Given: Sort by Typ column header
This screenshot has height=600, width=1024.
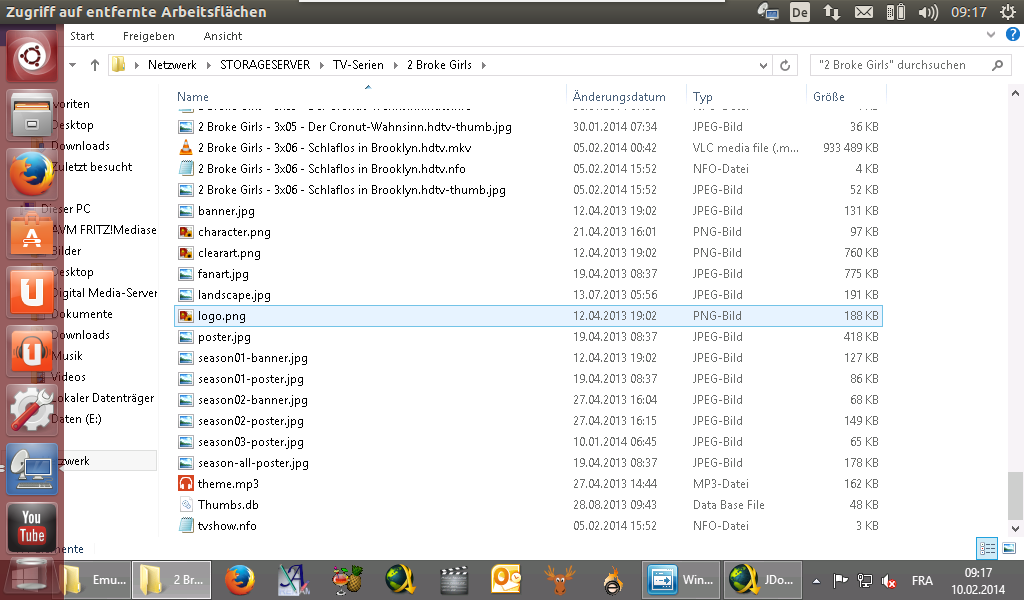Looking at the screenshot, I should 702,96.
